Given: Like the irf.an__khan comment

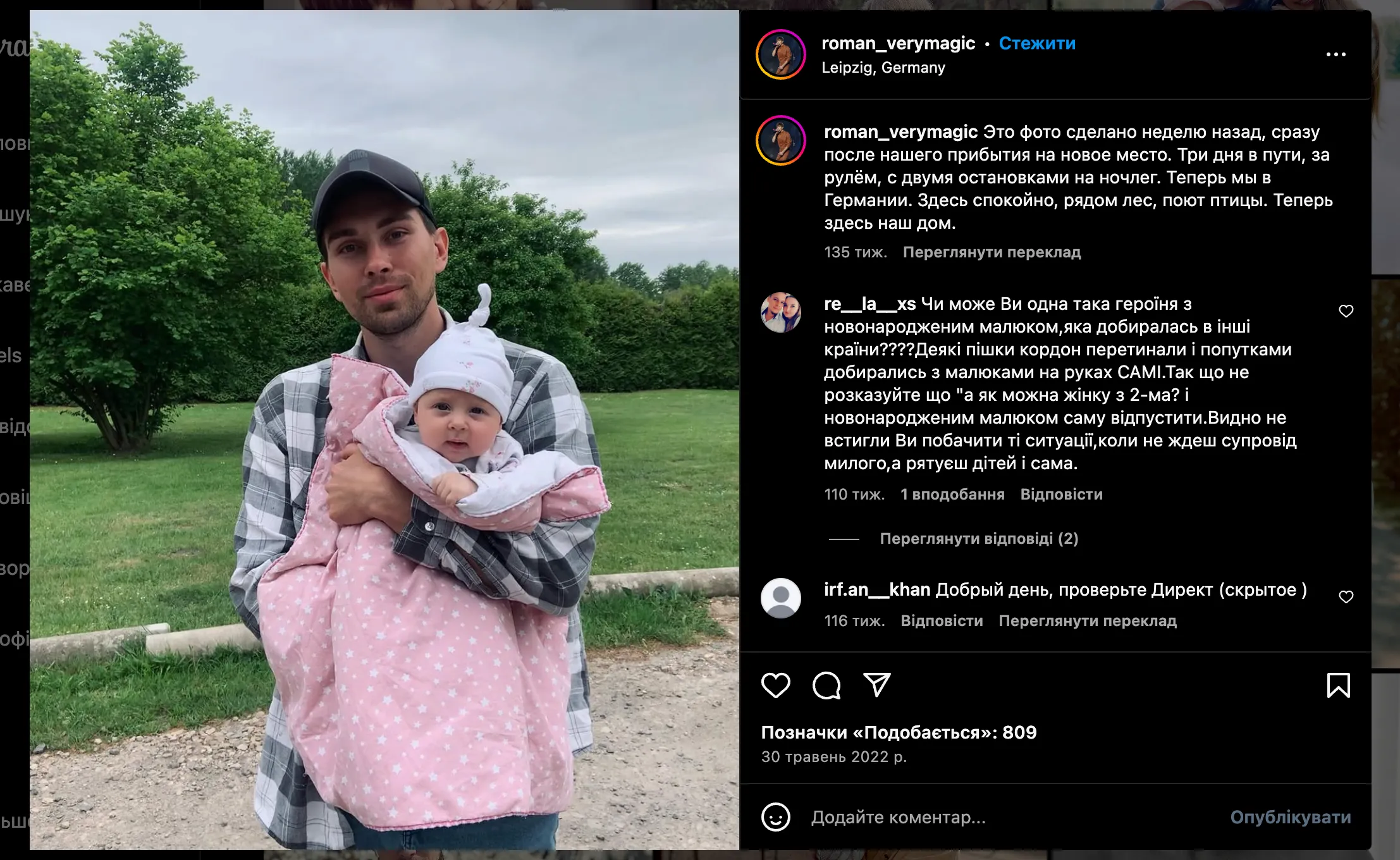Looking at the screenshot, I should (1346, 597).
